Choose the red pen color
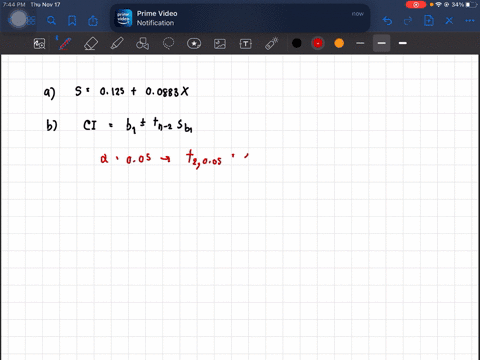This screenshot has width=480, height=360. pyautogui.click(x=318, y=43)
